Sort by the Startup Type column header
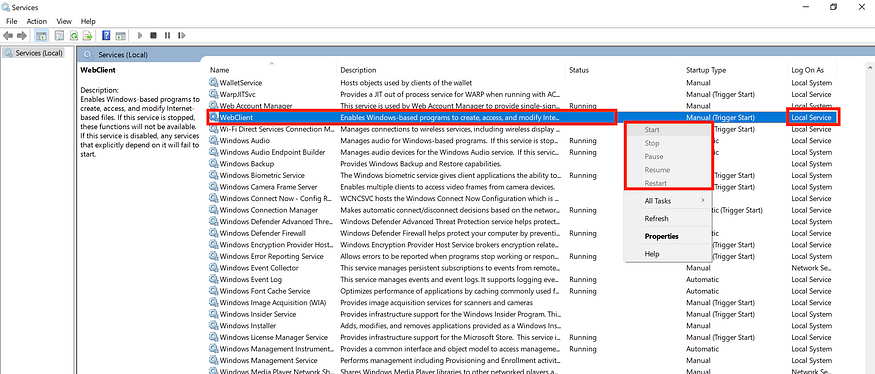The width and height of the screenshot is (875, 374). click(706, 70)
